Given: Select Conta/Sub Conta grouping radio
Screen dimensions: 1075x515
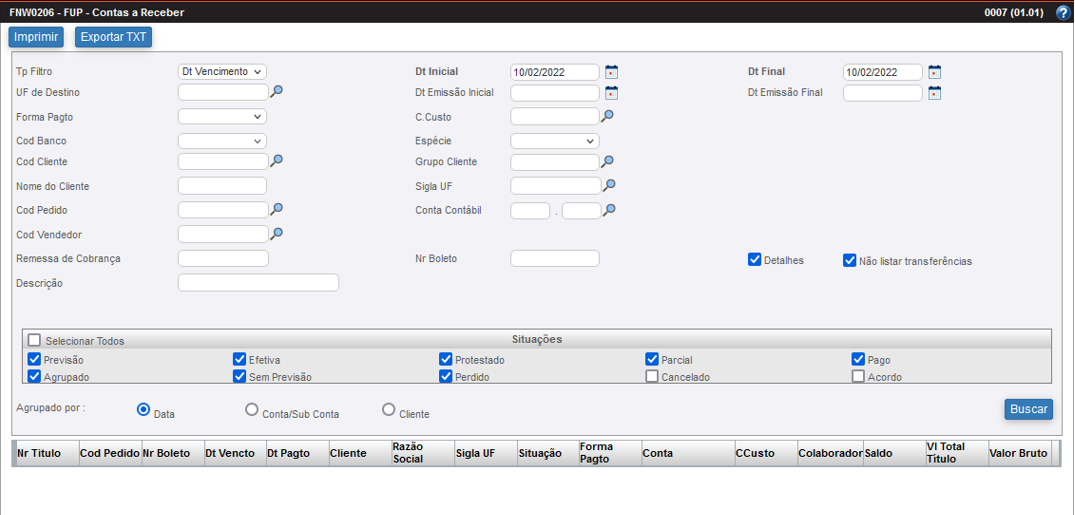Looking at the screenshot, I should 252,410.
